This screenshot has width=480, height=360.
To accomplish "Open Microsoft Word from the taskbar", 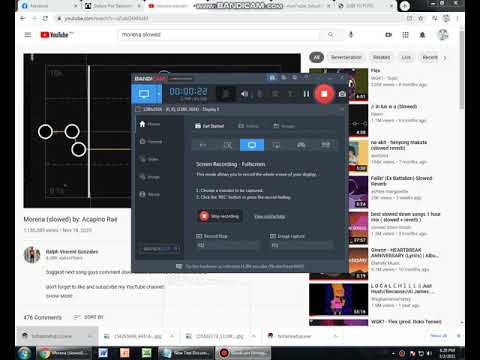I will pos(103,353).
